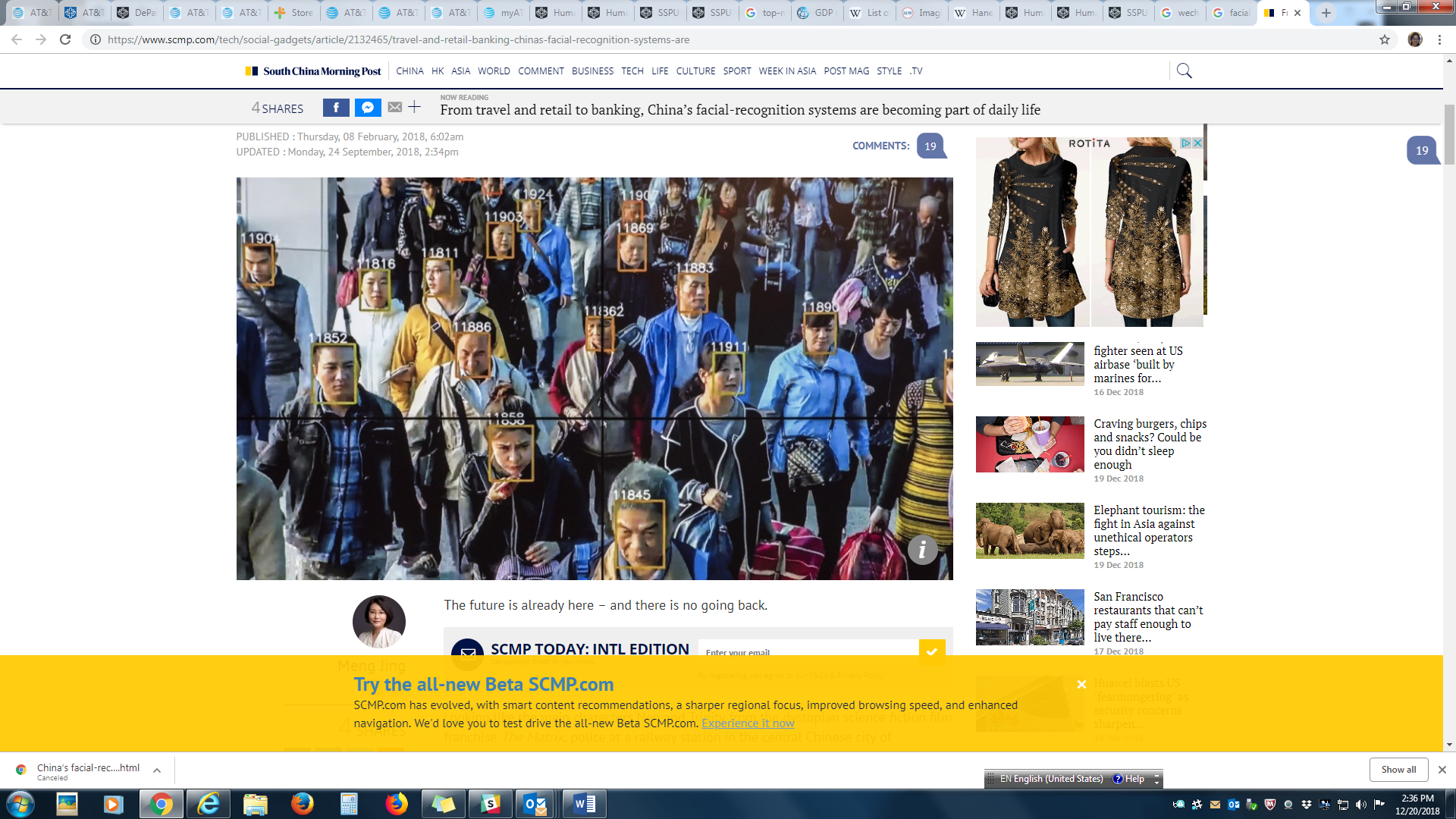Open the BUSINESS section menu
Screen dimensions: 1456x819
pos(592,71)
